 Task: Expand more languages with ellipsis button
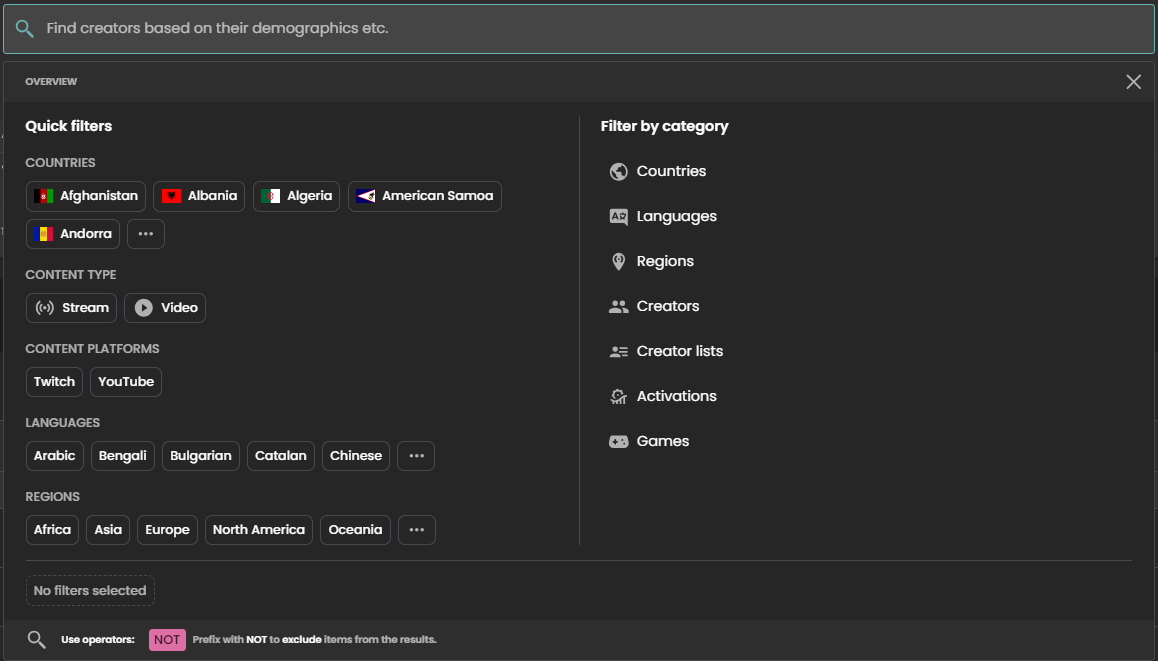(x=416, y=456)
